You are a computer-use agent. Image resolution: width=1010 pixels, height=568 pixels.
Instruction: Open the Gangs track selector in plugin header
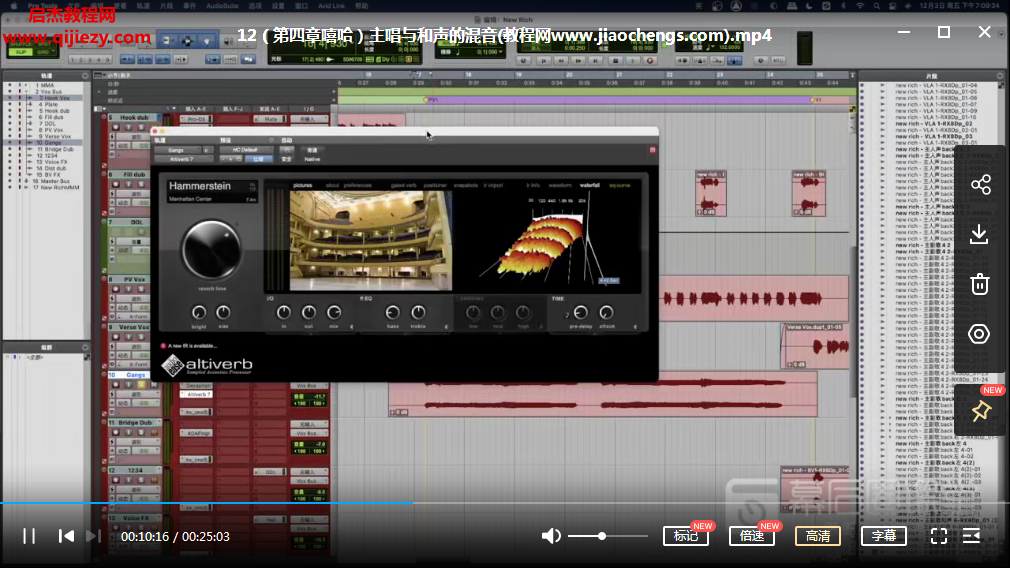coord(176,150)
